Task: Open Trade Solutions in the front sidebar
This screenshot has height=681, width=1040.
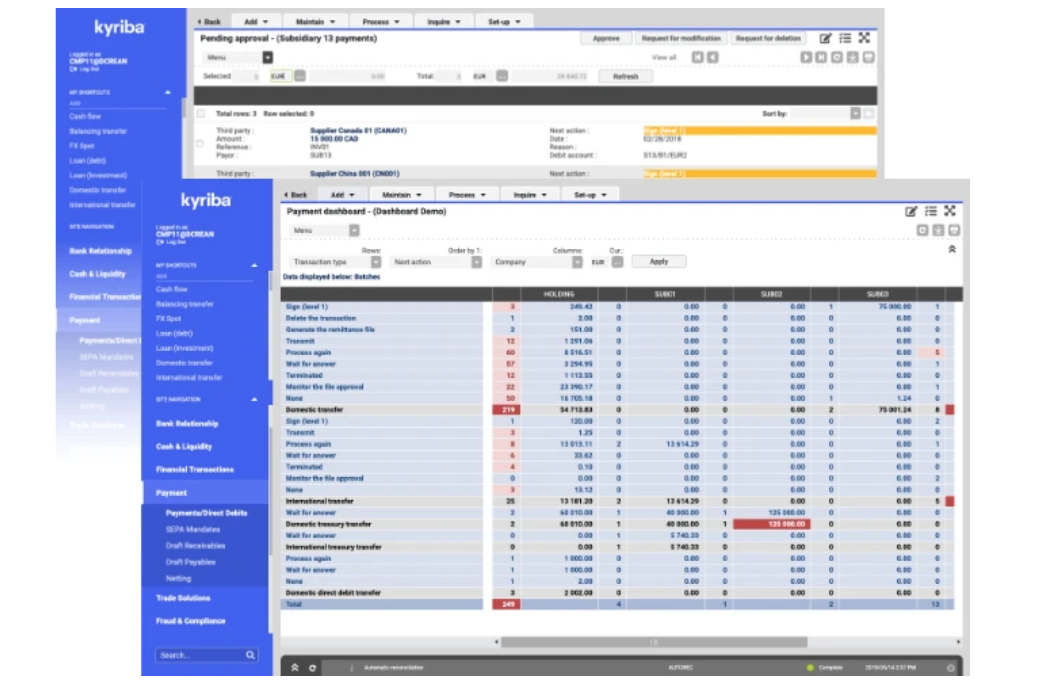Action: pos(182,598)
